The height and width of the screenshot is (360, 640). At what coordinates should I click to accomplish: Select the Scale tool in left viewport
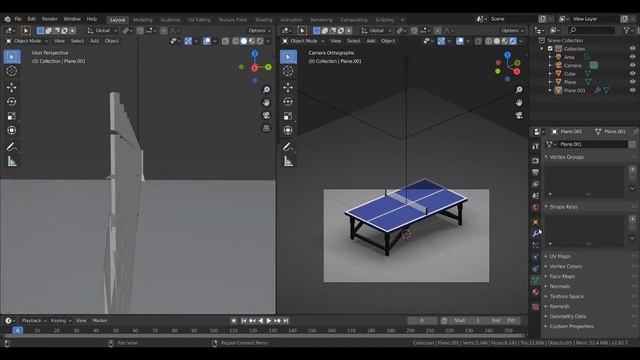(12, 116)
